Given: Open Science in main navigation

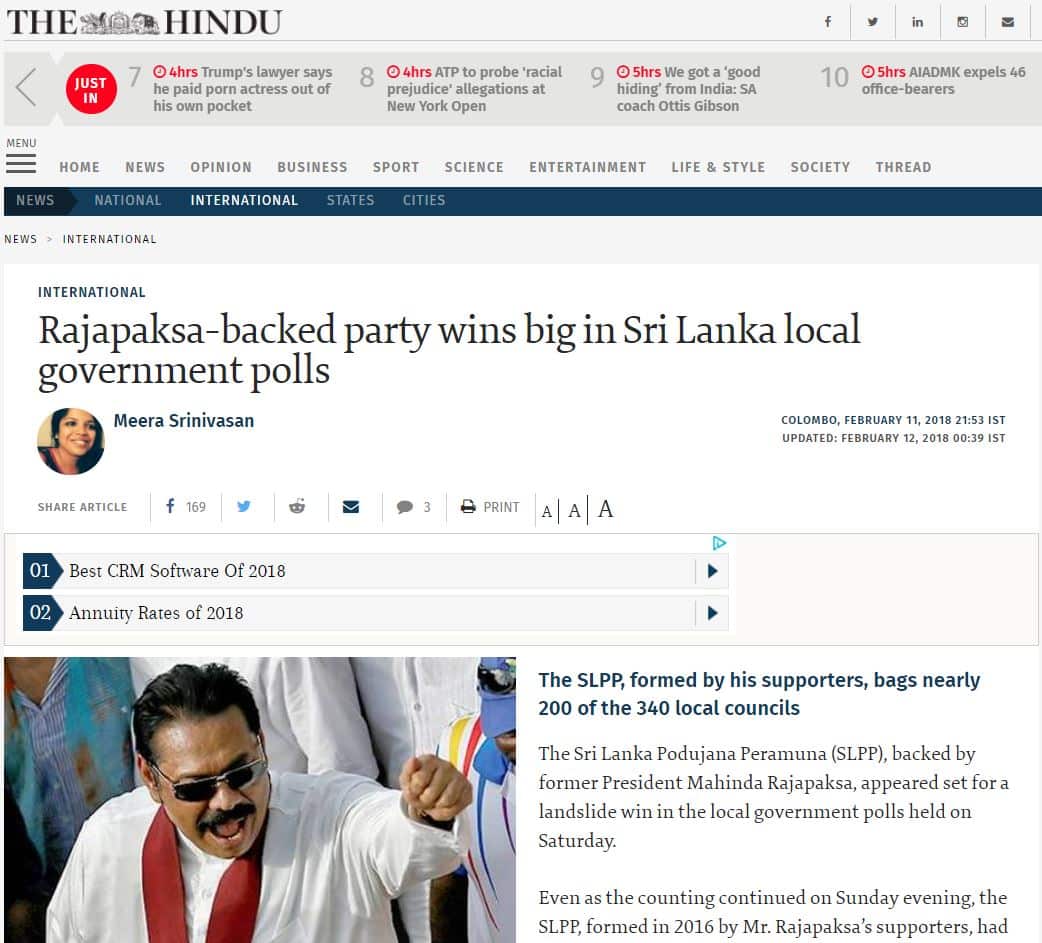Looking at the screenshot, I should (x=474, y=167).
